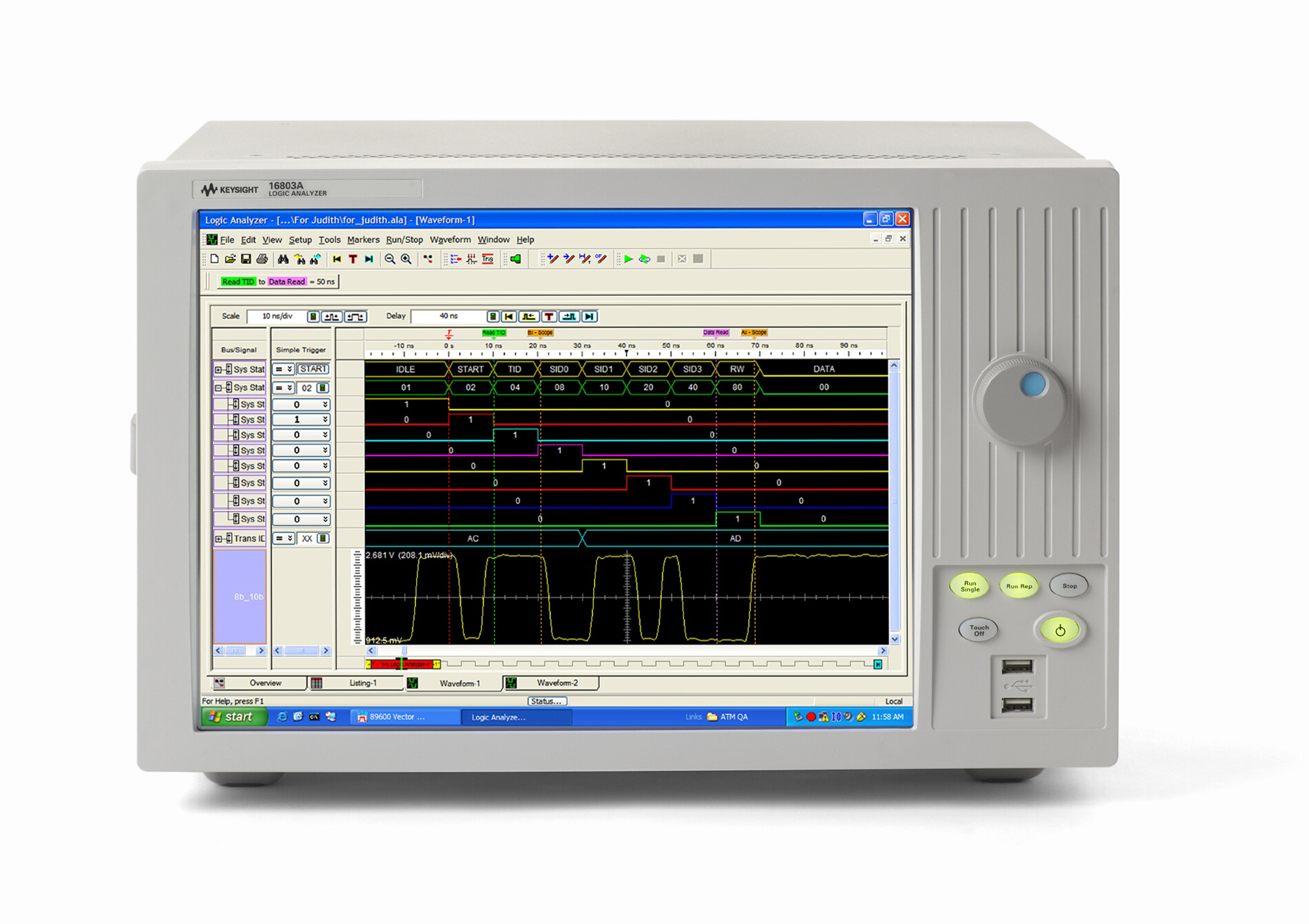Screen dimensions: 1309x924
Task: Expand the Trans ID bus node
Action: (219, 539)
